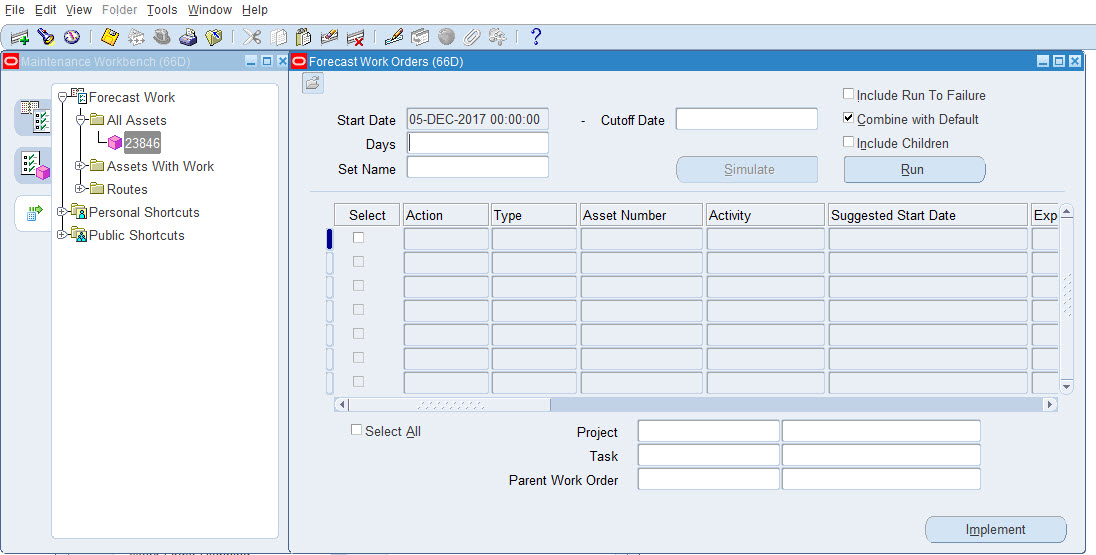Open the Window menu
The height and width of the screenshot is (555, 1096).
pyautogui.click(x=210, y=10)
